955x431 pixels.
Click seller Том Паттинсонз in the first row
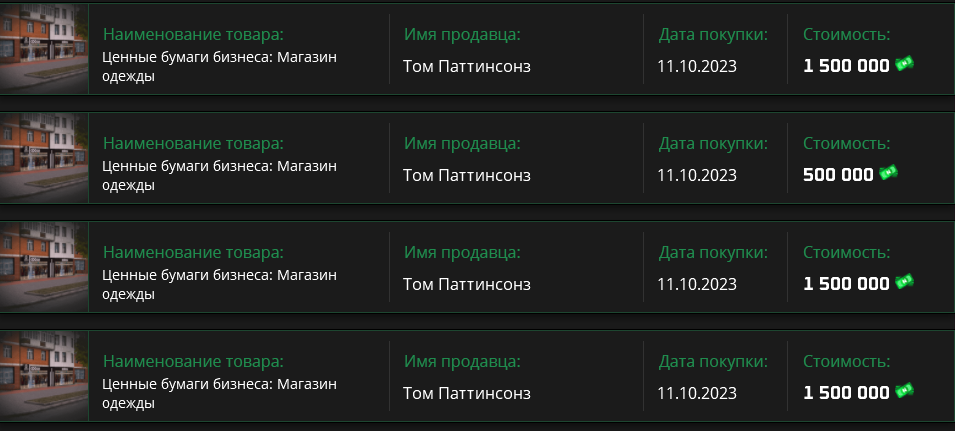tap(467, 66)
